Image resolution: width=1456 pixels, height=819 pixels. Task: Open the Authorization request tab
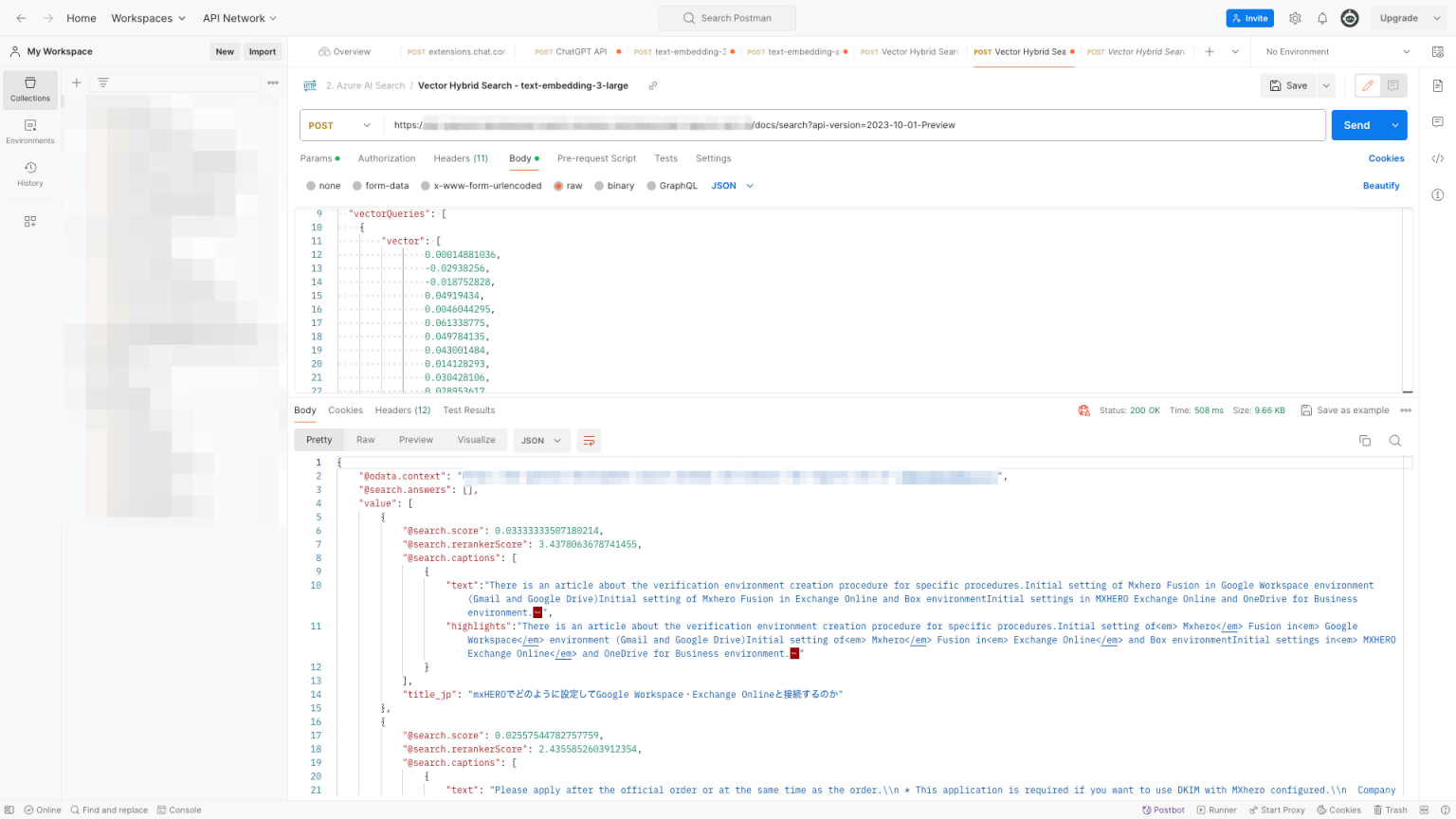tap(386, 158)
